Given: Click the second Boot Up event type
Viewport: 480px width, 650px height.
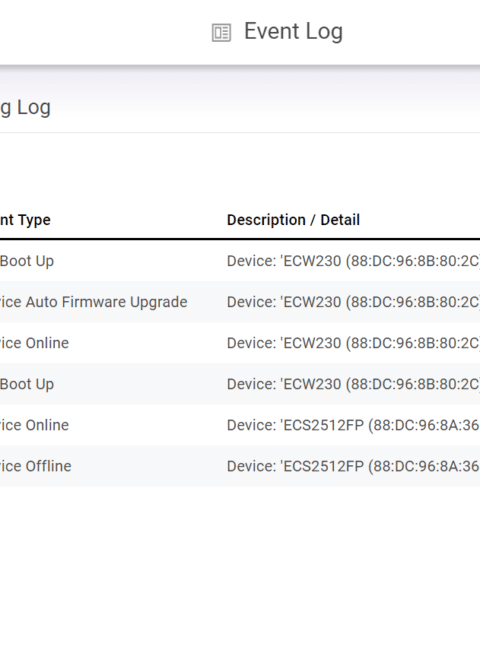Looking at the screenshot, I should 27,384.
